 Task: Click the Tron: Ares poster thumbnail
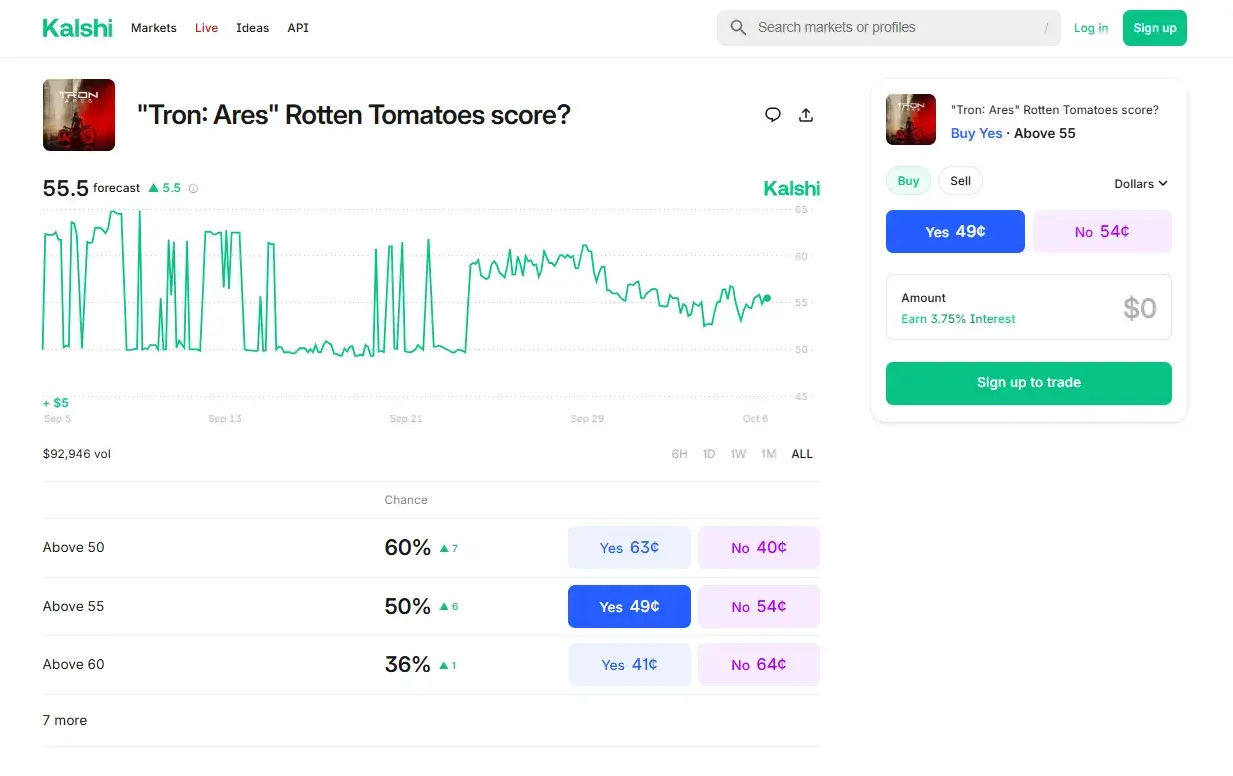[x=78, y=114]
